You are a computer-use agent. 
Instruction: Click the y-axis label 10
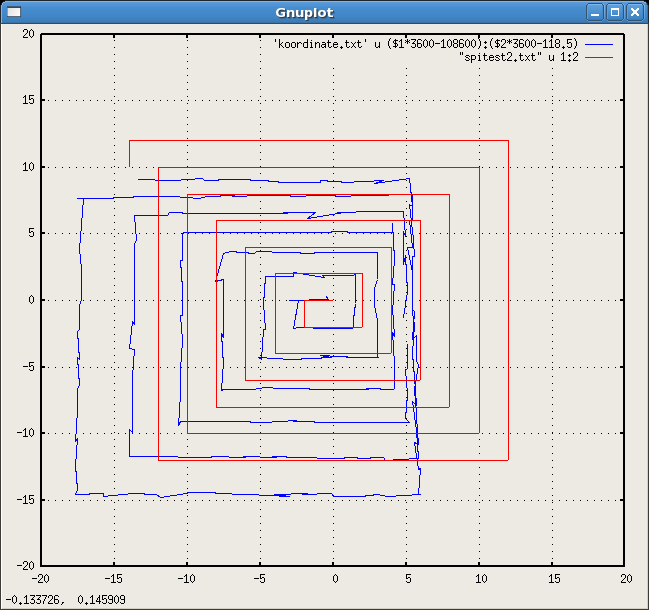pos(29,167)
